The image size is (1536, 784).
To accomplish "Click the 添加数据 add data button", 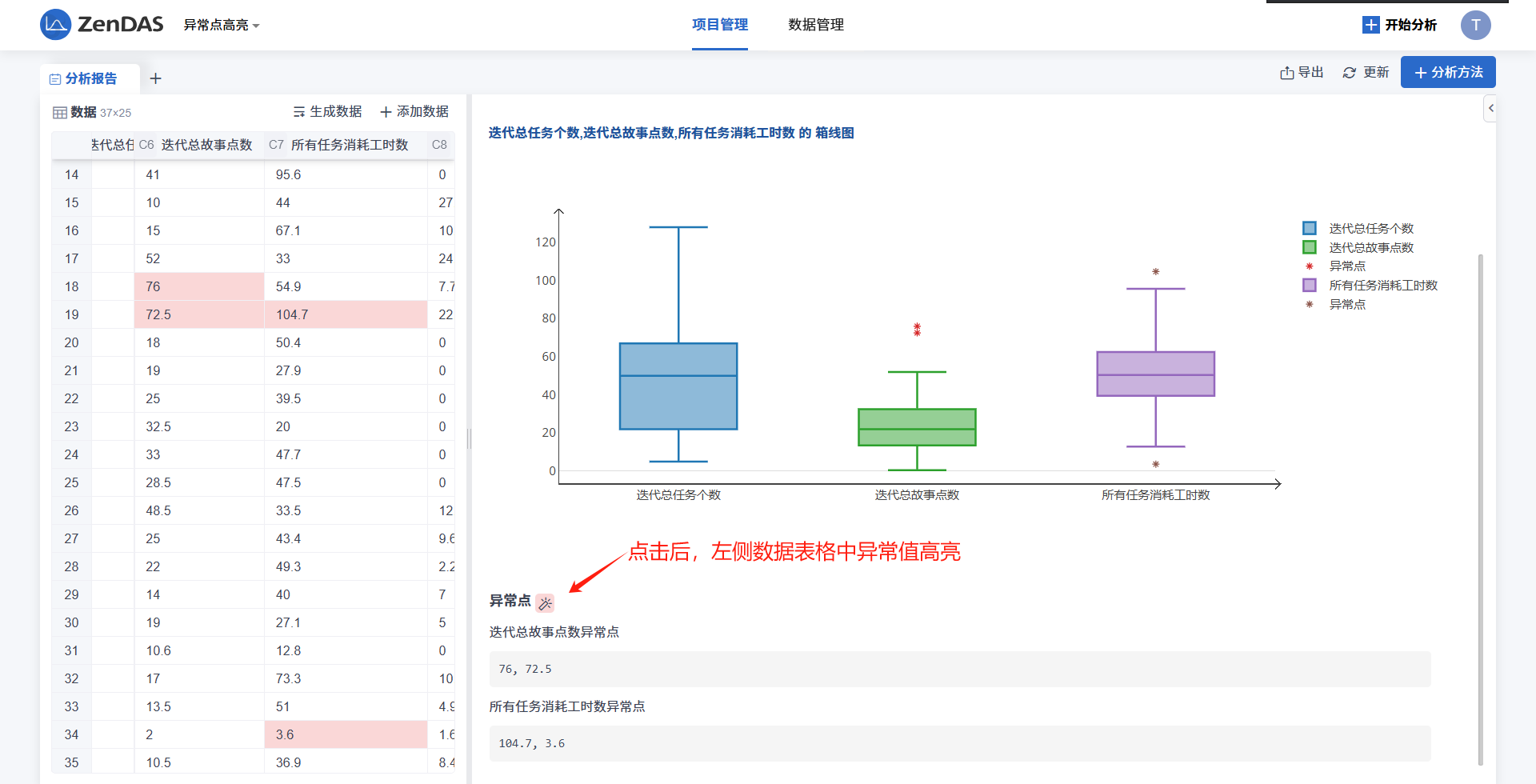I will tap(414, 112).
